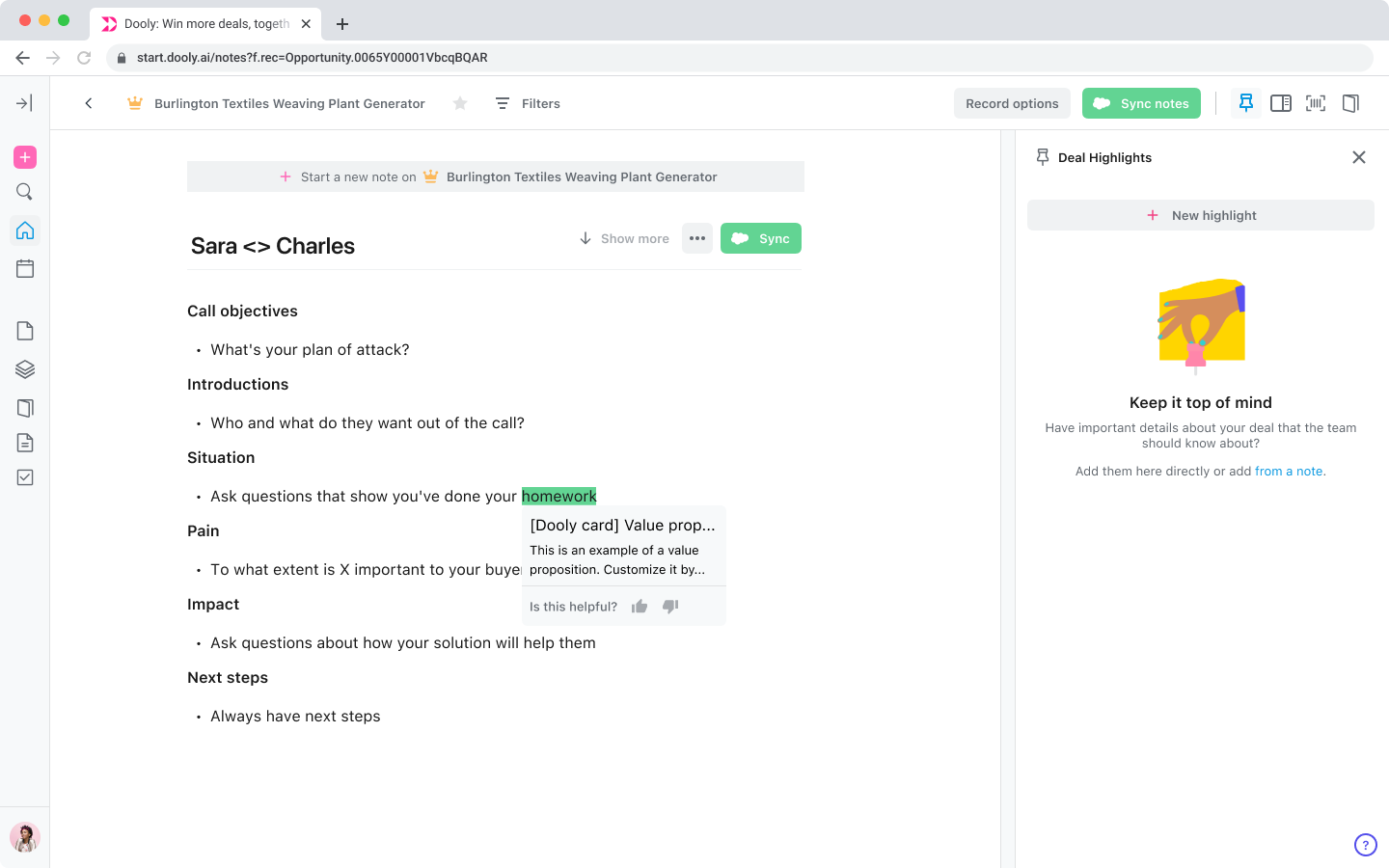The width and height of the screenshot is (1389, 868).
Task: Open the checkbox tasks sidebar icon
Action: click(25, 477)
